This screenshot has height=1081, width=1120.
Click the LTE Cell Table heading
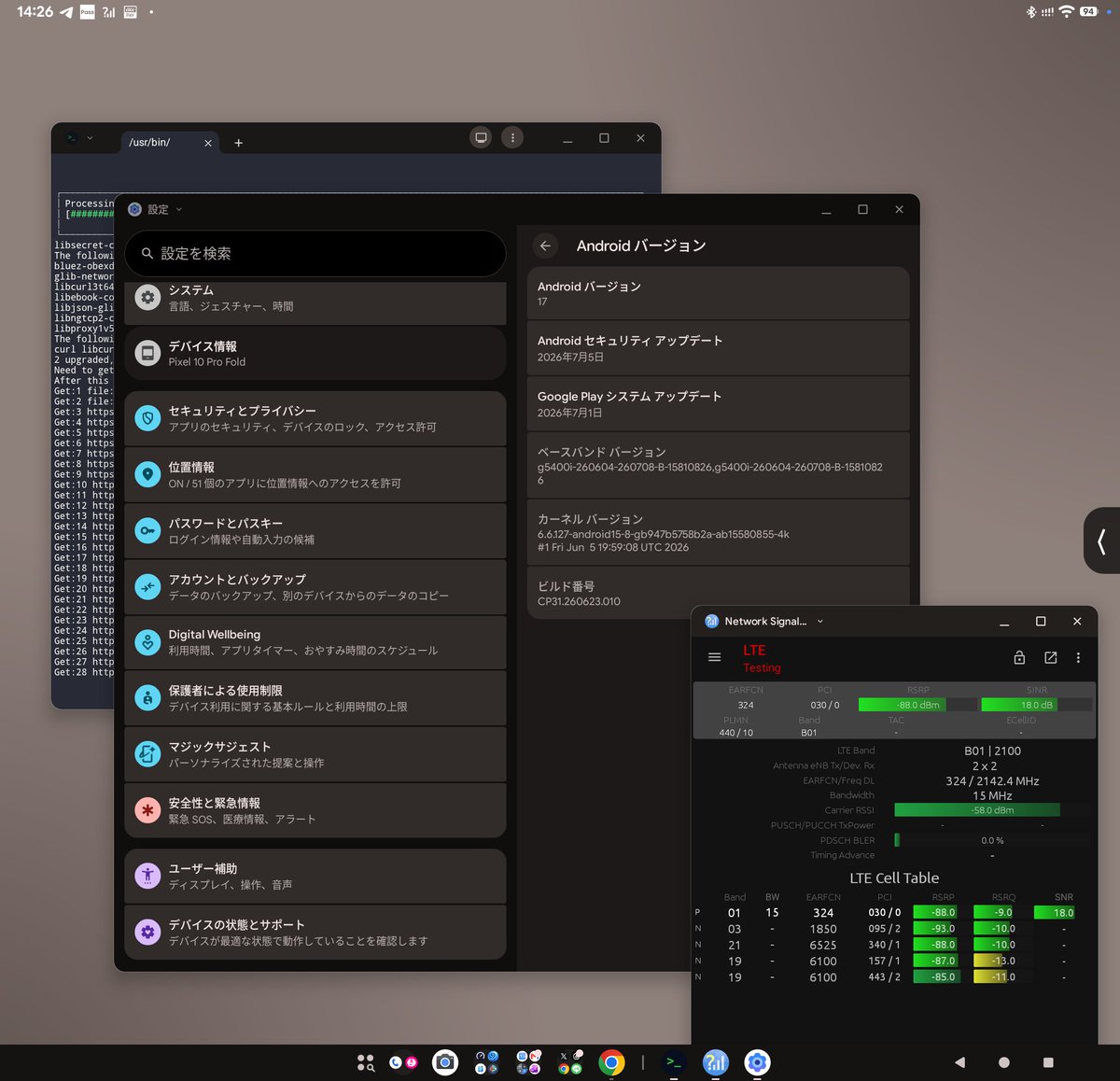[x=894, y=877]
